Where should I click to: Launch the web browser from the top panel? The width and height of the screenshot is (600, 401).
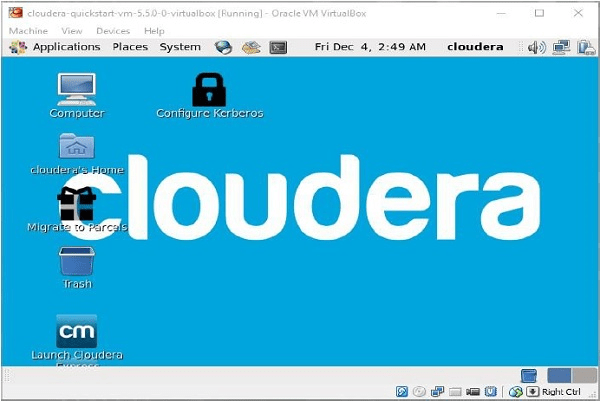pos(223,47)
